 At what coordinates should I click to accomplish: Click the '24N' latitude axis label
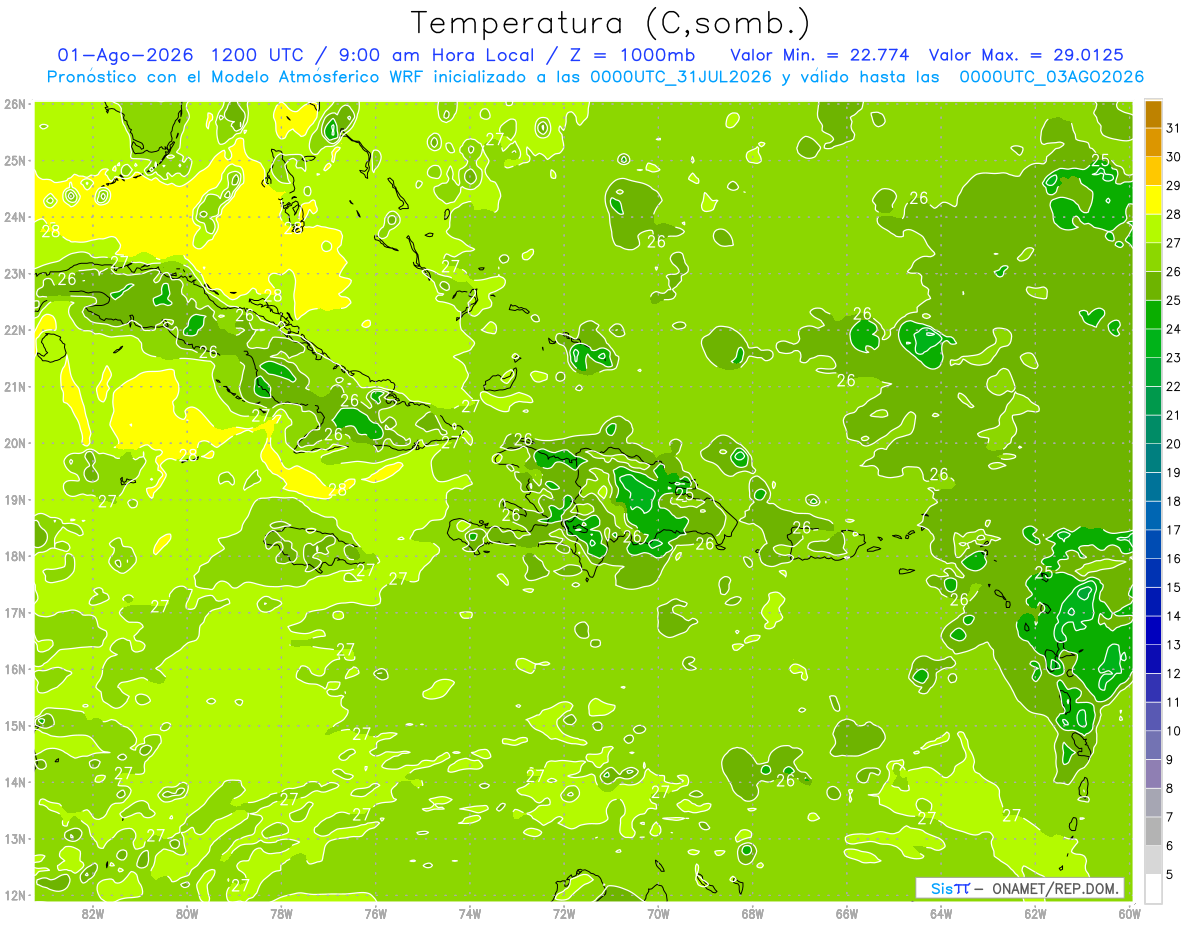point(15,217)
